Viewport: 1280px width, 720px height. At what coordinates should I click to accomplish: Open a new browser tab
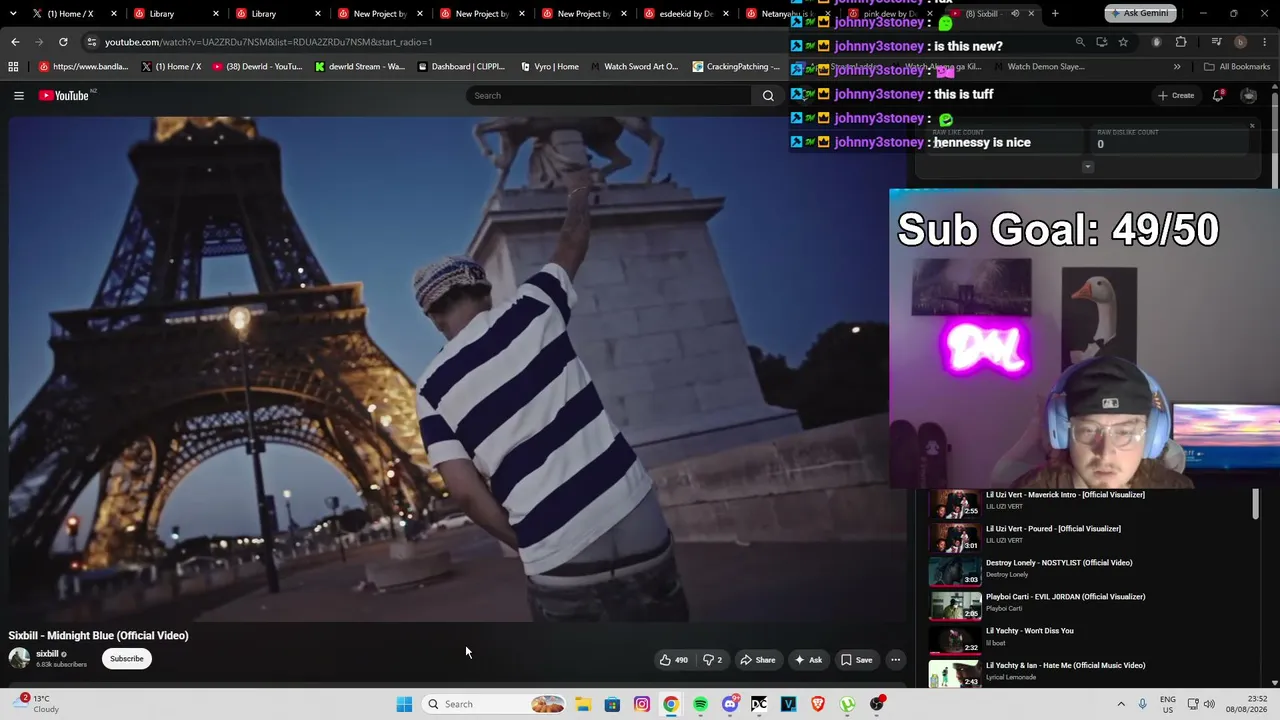click(1055, 14)
